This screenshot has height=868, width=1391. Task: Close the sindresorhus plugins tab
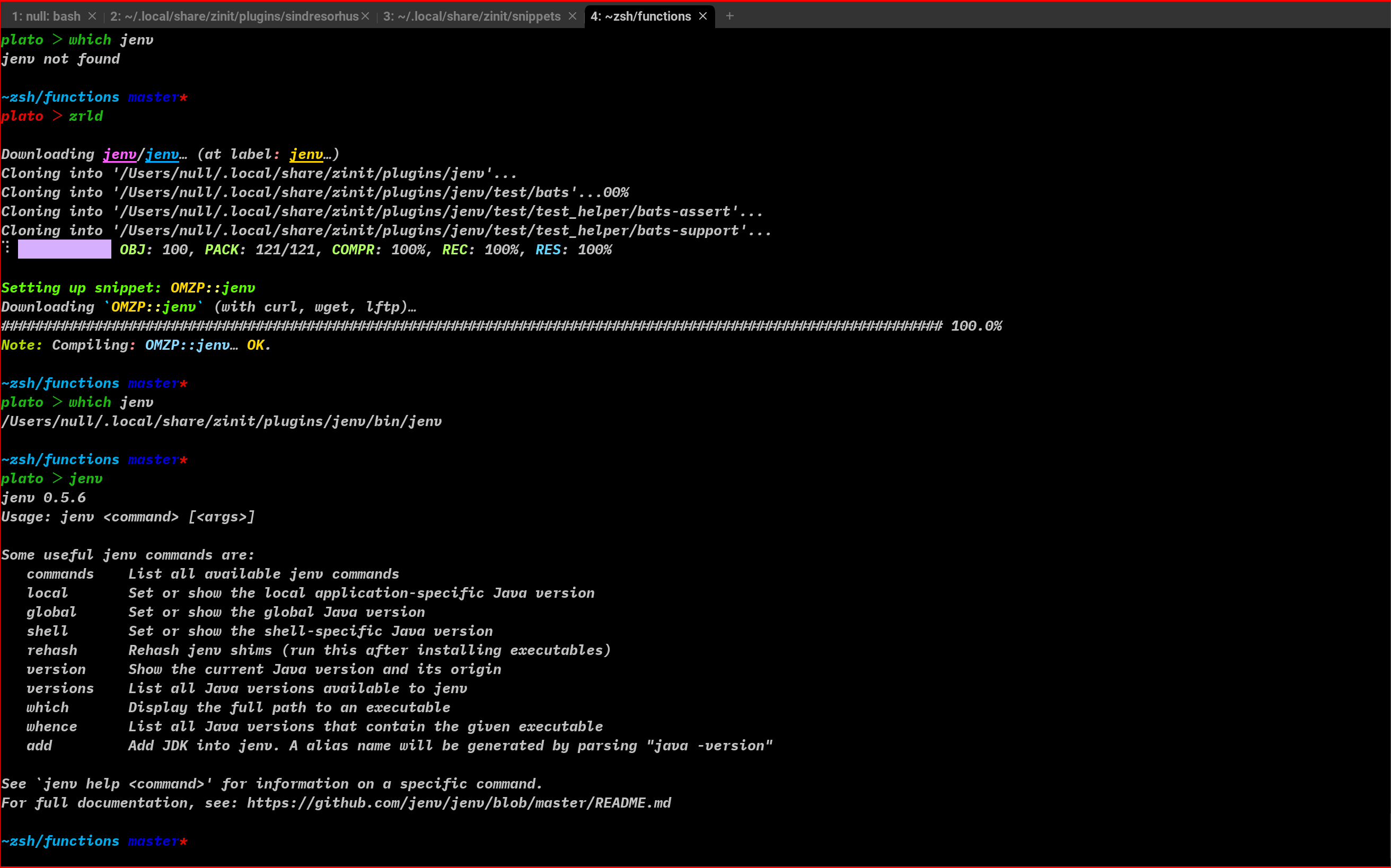365,16
